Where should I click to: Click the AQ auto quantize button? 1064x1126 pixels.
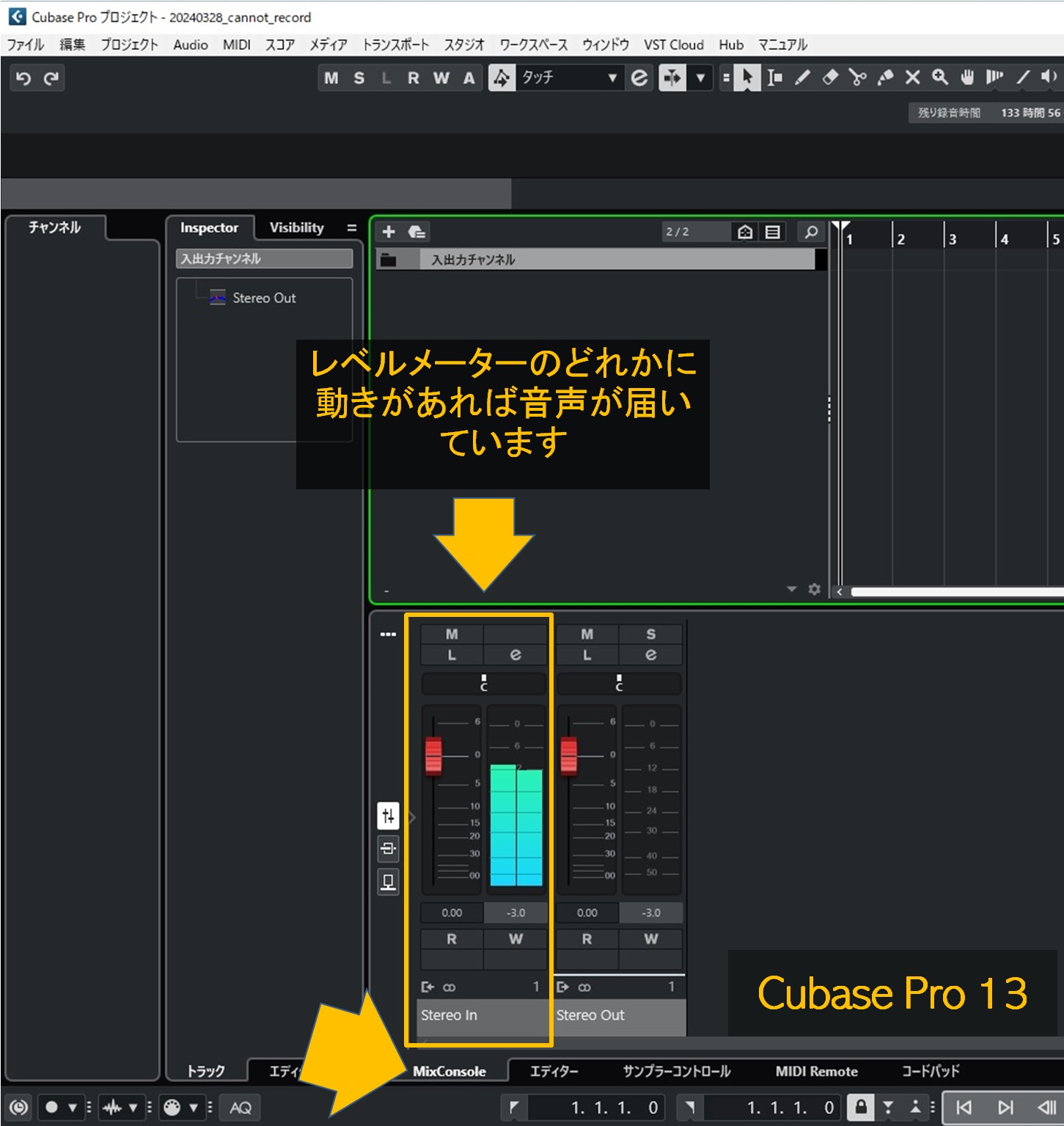pos(241,1108)
